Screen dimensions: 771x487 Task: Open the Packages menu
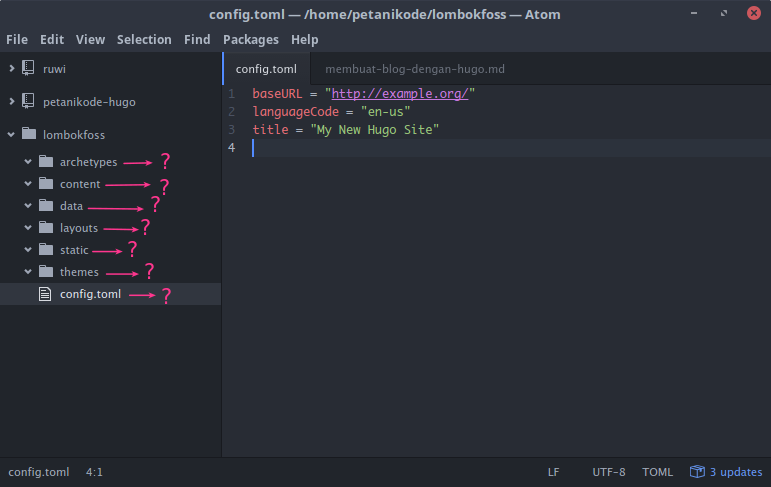[251, 39]
